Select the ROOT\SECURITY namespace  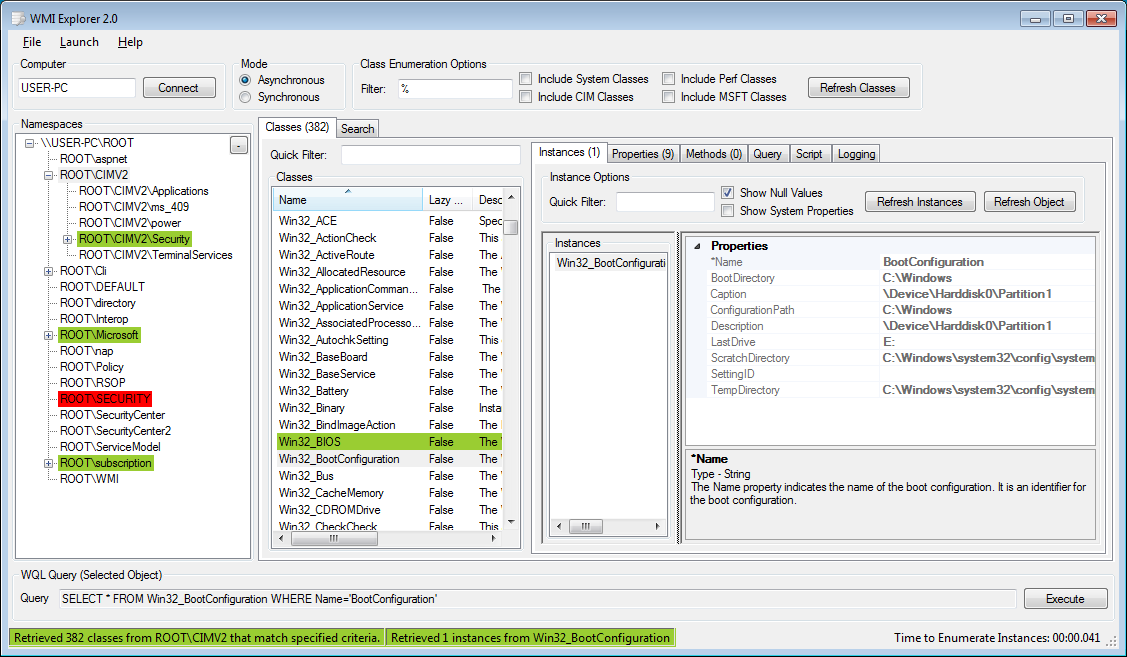105,399
